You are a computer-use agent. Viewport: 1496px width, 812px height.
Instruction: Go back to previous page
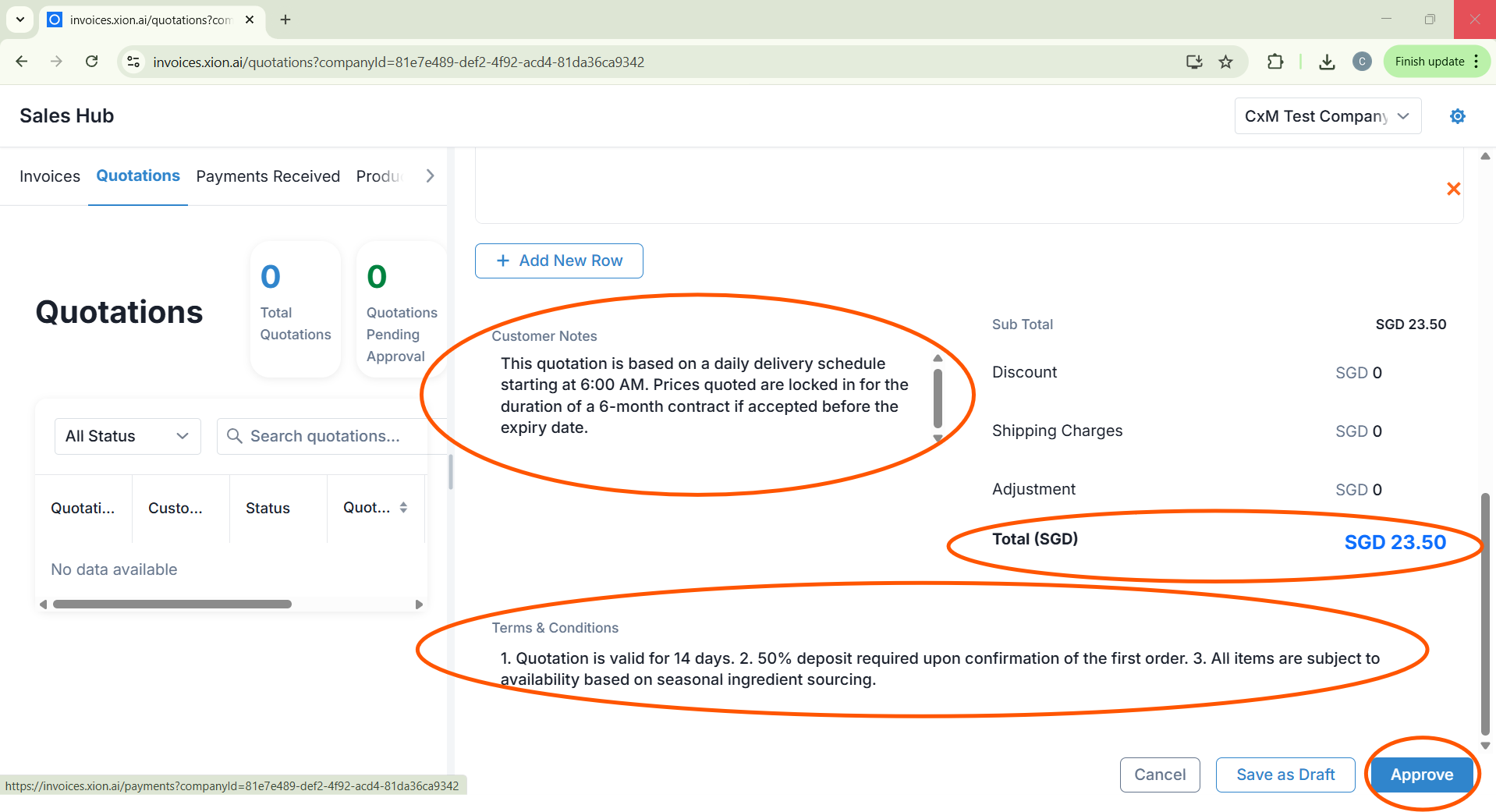tap(22, 62)
